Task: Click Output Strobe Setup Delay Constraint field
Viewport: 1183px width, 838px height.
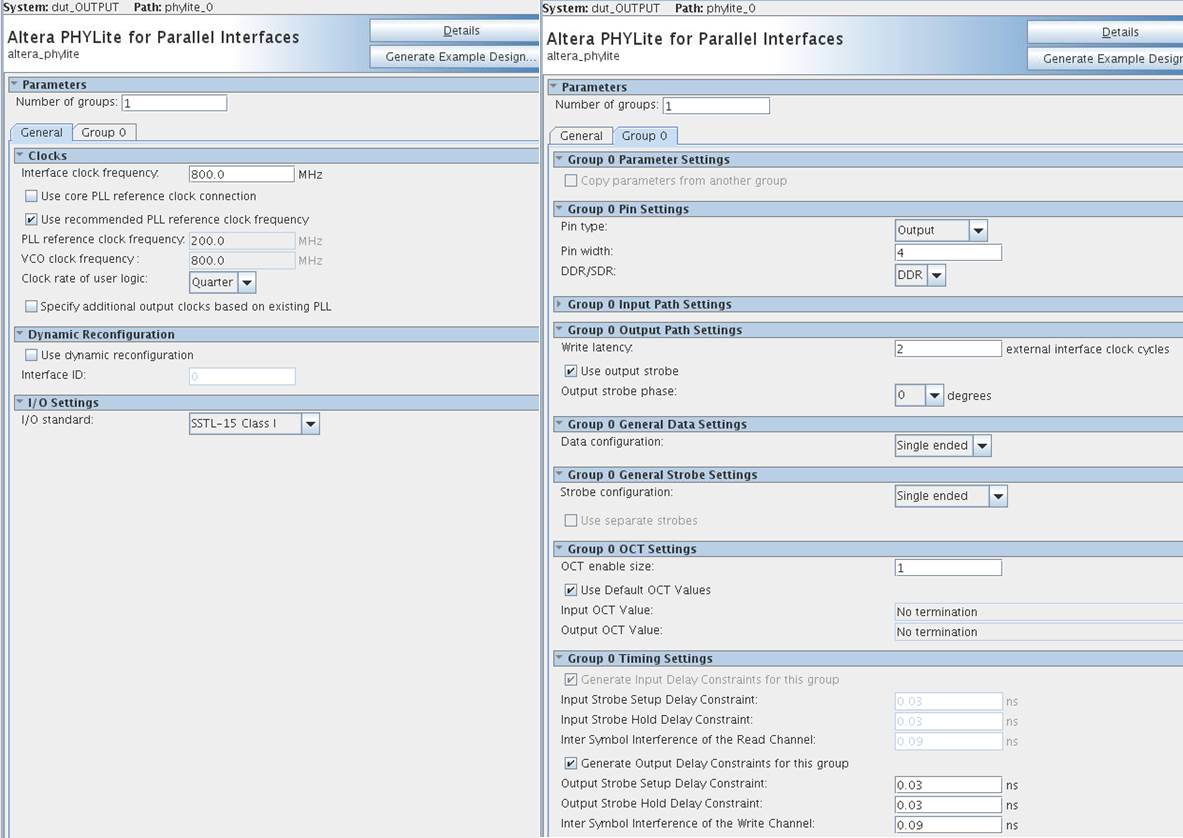Action: click(948, 785)
